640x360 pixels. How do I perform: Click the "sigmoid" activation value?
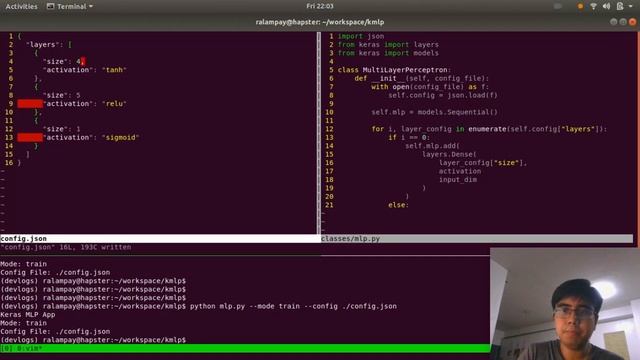tap(120, 138)
